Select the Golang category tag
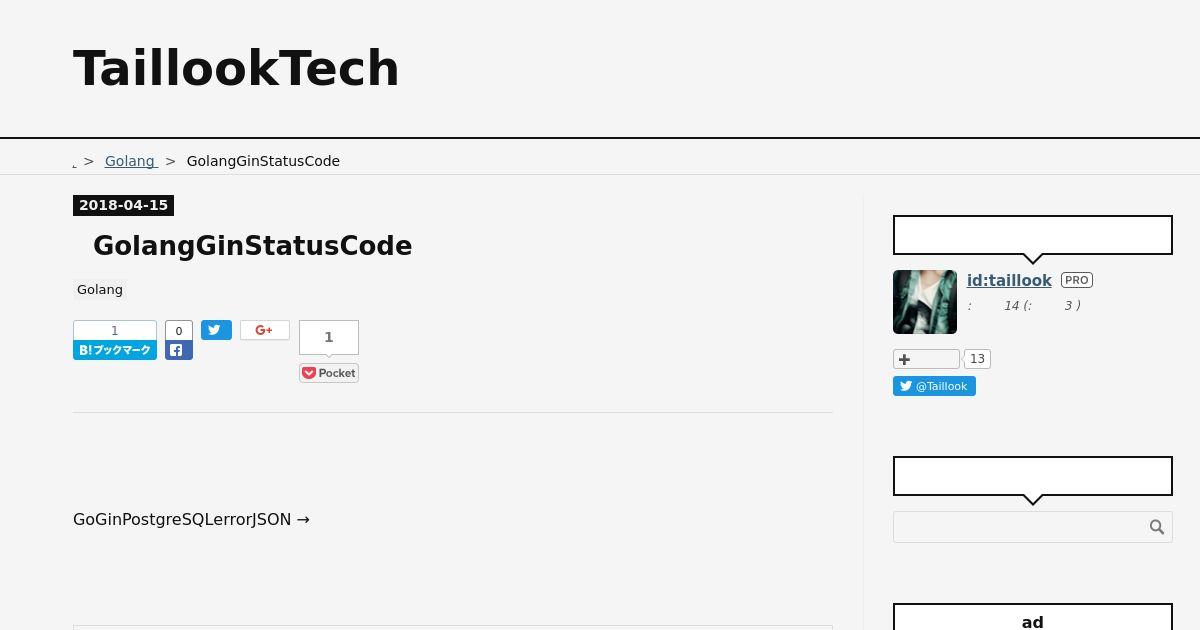Screen dimensions: 1200x630 click(x=100, y=289)
